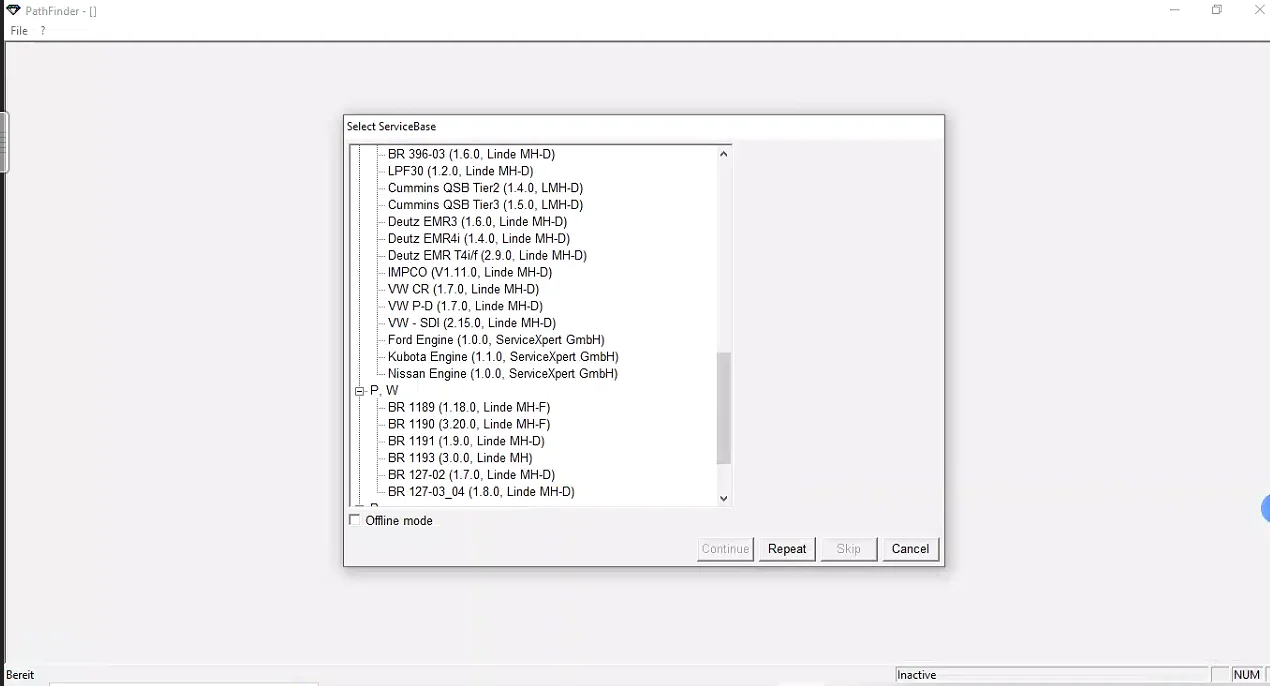Screen dimensions: 1270x686
Task: Click the Cancel button
Action: [911, 549]
